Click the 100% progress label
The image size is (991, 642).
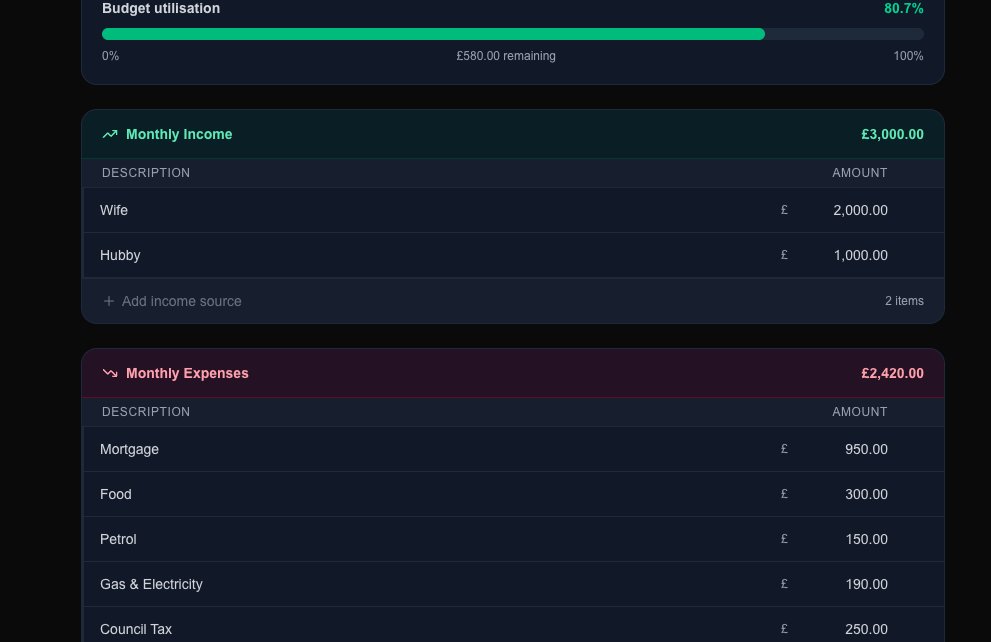(908, 56)
